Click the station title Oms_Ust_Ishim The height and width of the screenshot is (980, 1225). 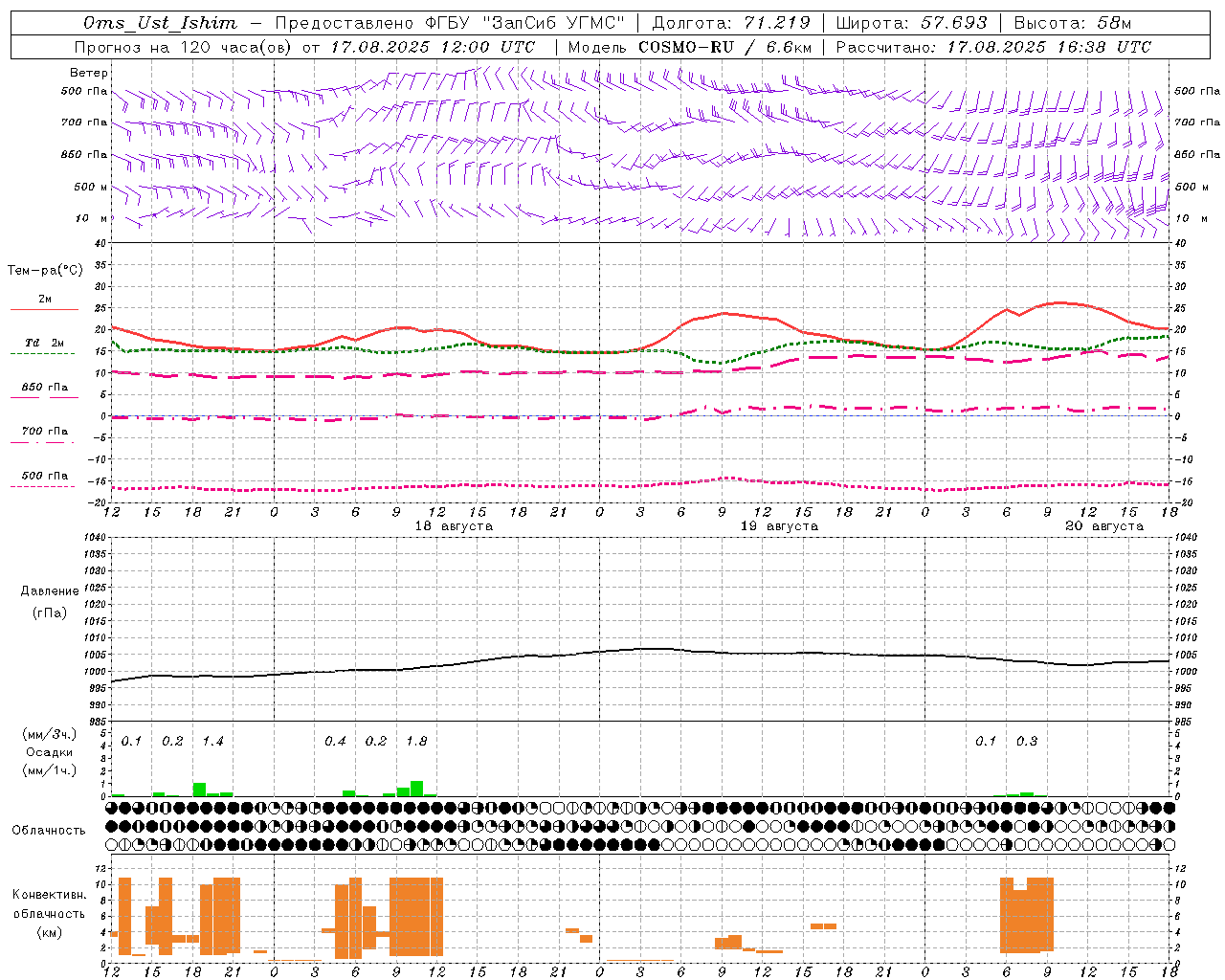[x=160, y=23]
